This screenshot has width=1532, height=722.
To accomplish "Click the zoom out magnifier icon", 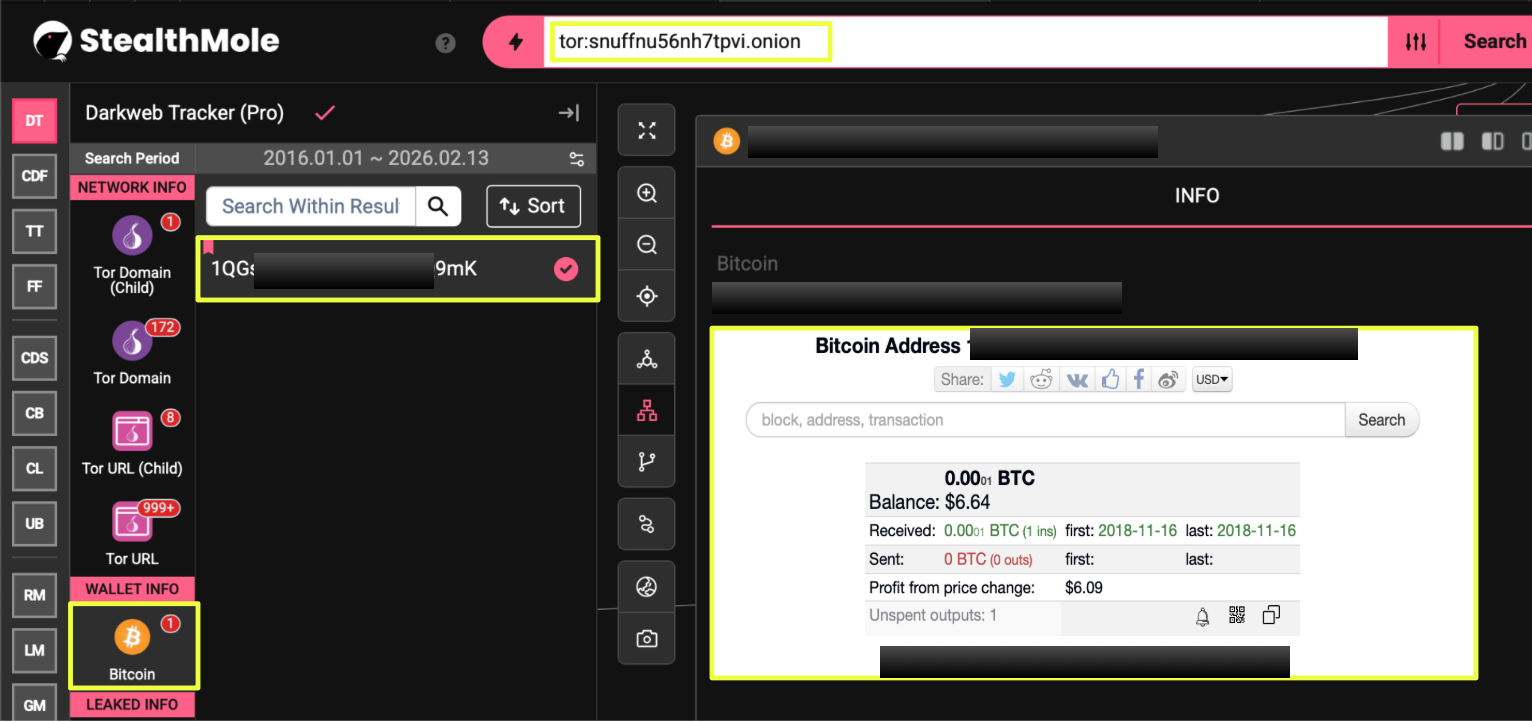I will [x=647, y=245].
